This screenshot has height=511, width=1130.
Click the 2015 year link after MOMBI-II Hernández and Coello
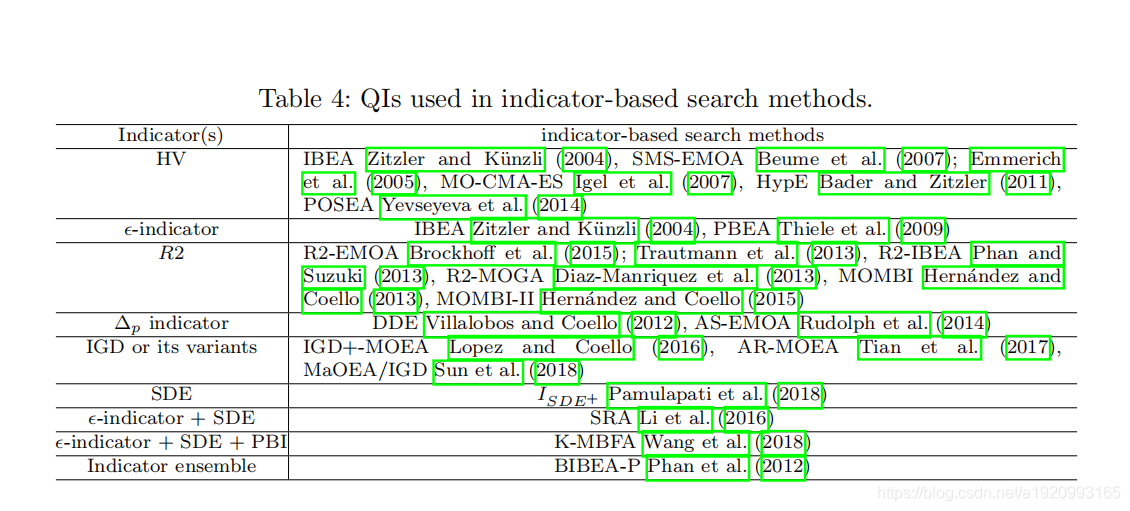(774, 299)
